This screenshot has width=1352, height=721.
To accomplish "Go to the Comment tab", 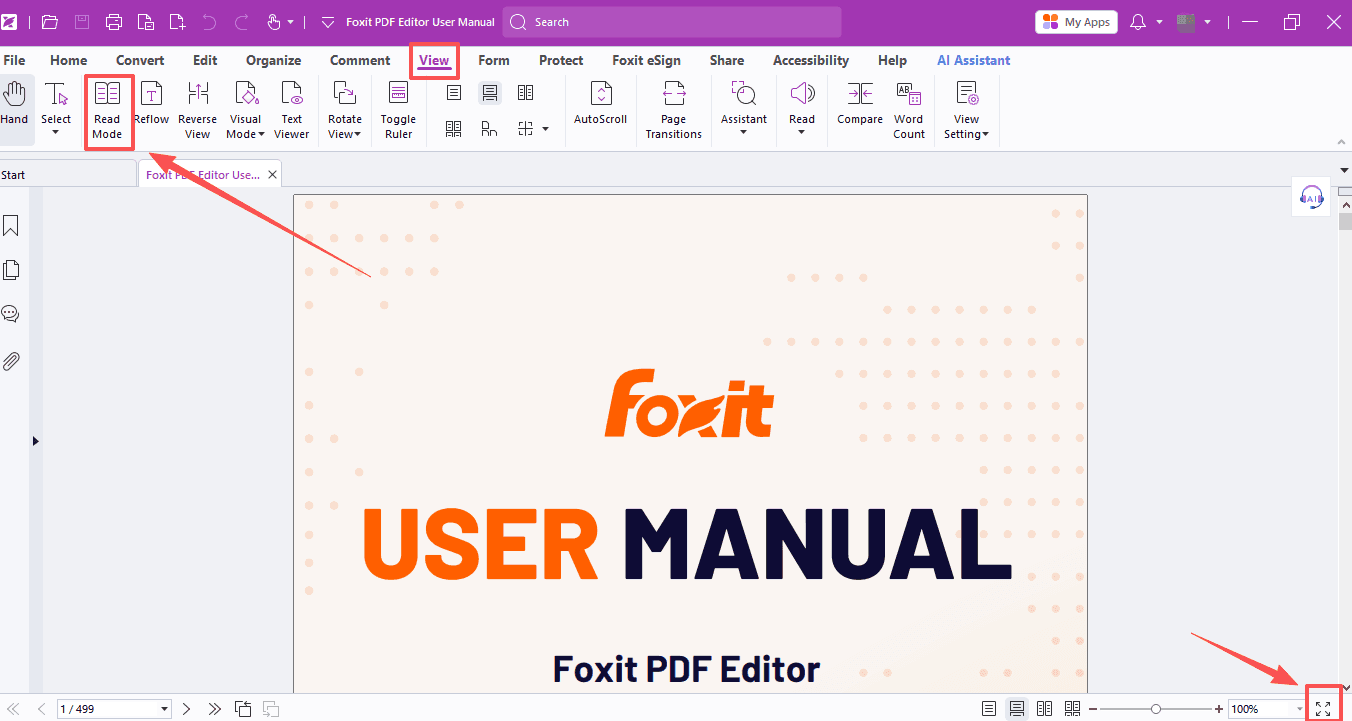I will coord(360,60).
